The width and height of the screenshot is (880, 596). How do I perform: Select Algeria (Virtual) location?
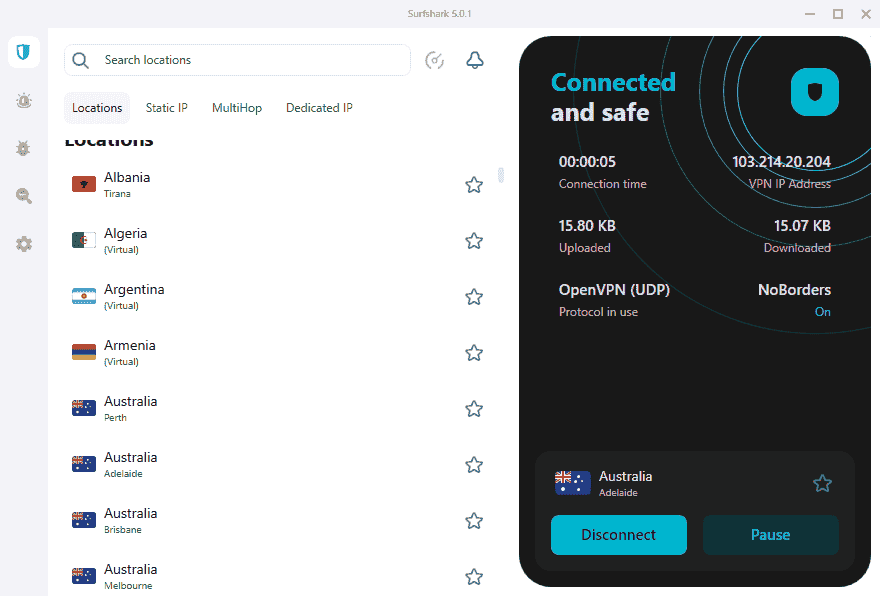coord(278,241)
